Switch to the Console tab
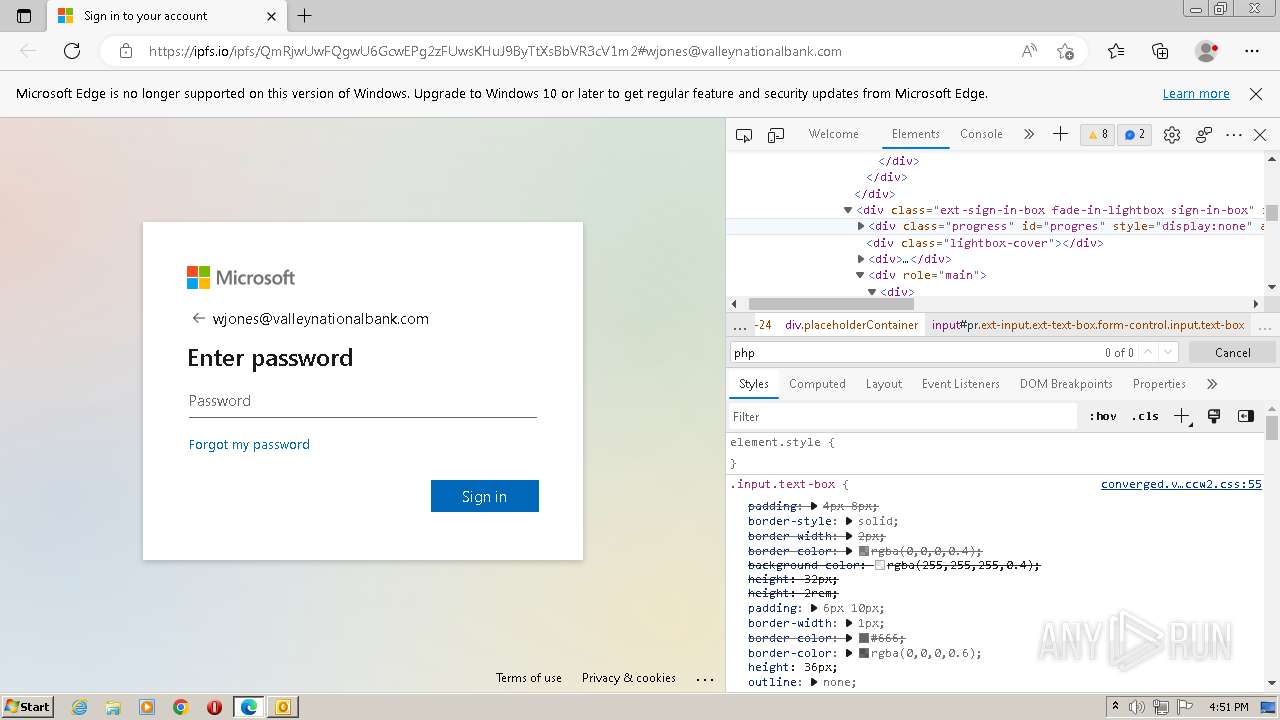The image size is (1280, 720). [x=981, y=134]
